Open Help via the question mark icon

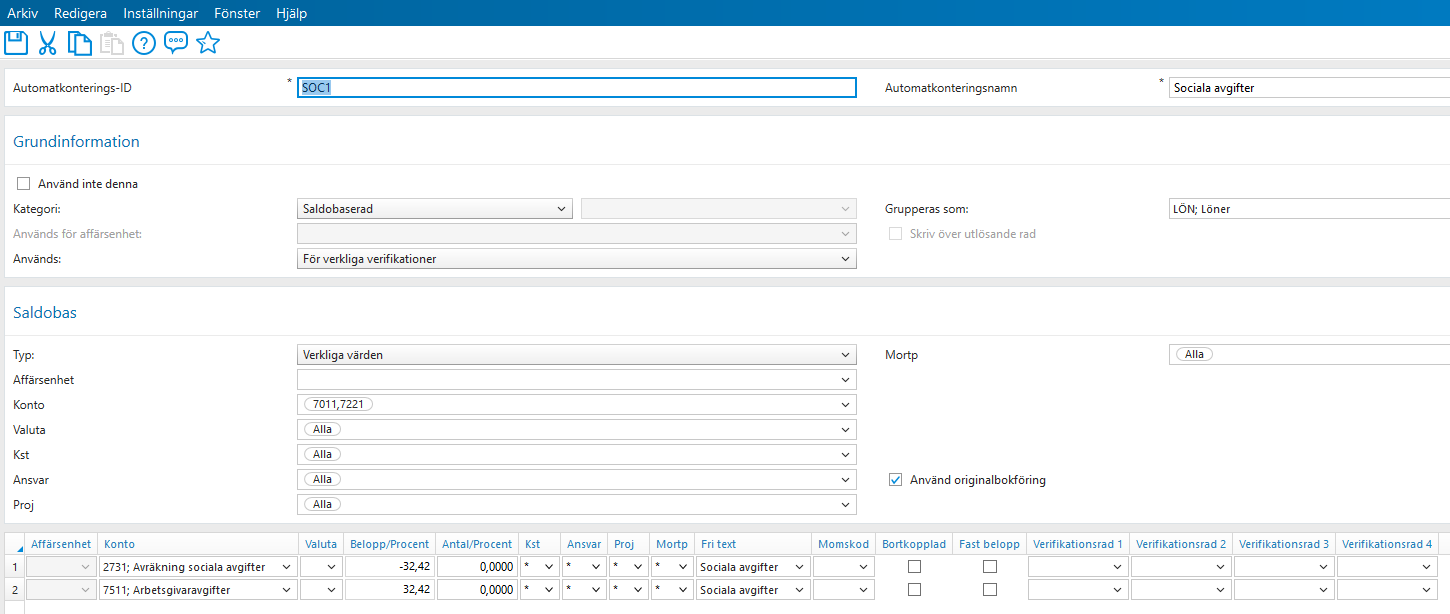pyautogui.click(x=143, y=42)
